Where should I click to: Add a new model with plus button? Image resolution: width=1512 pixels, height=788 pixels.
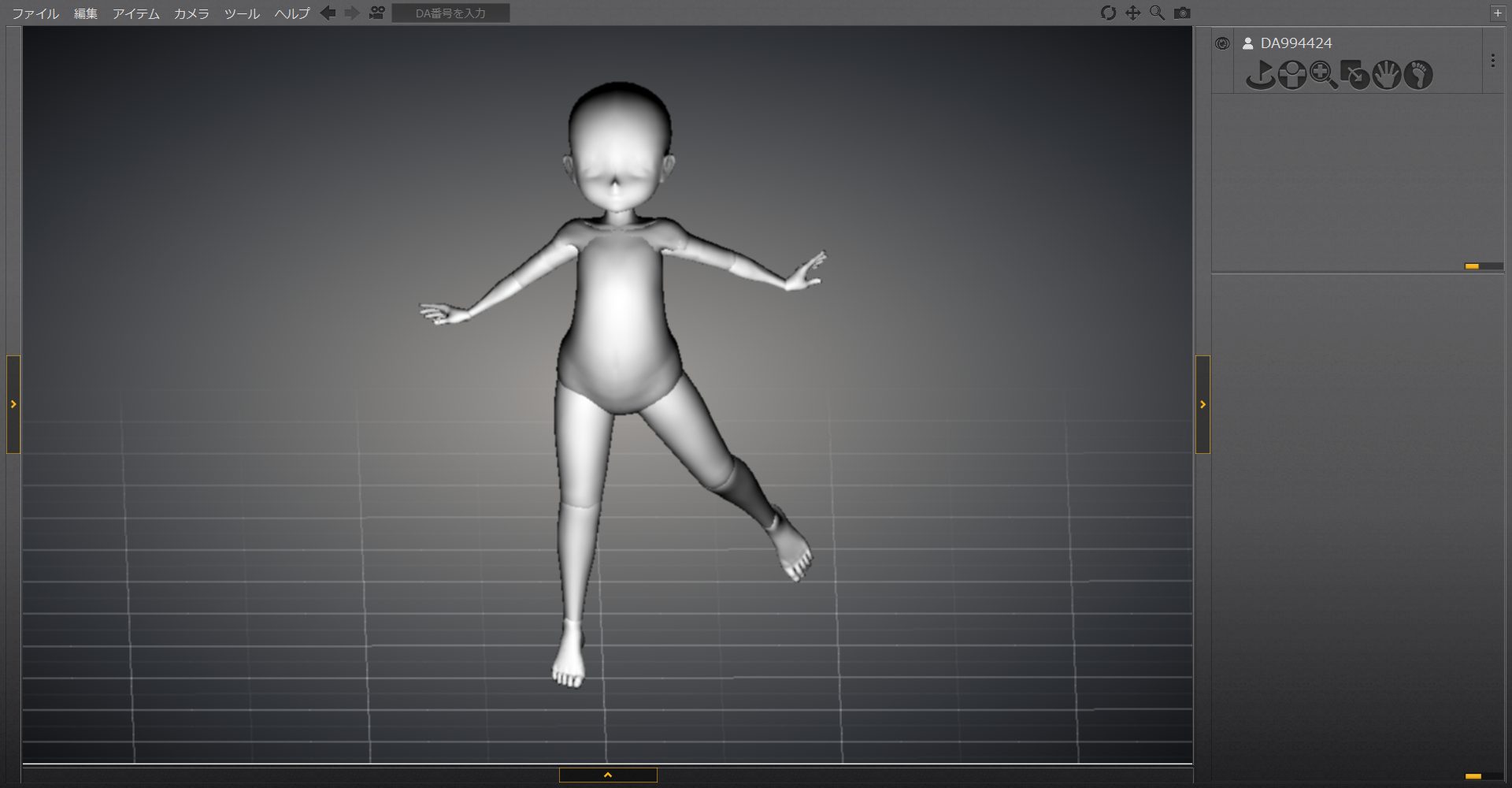pos(1497,13)
